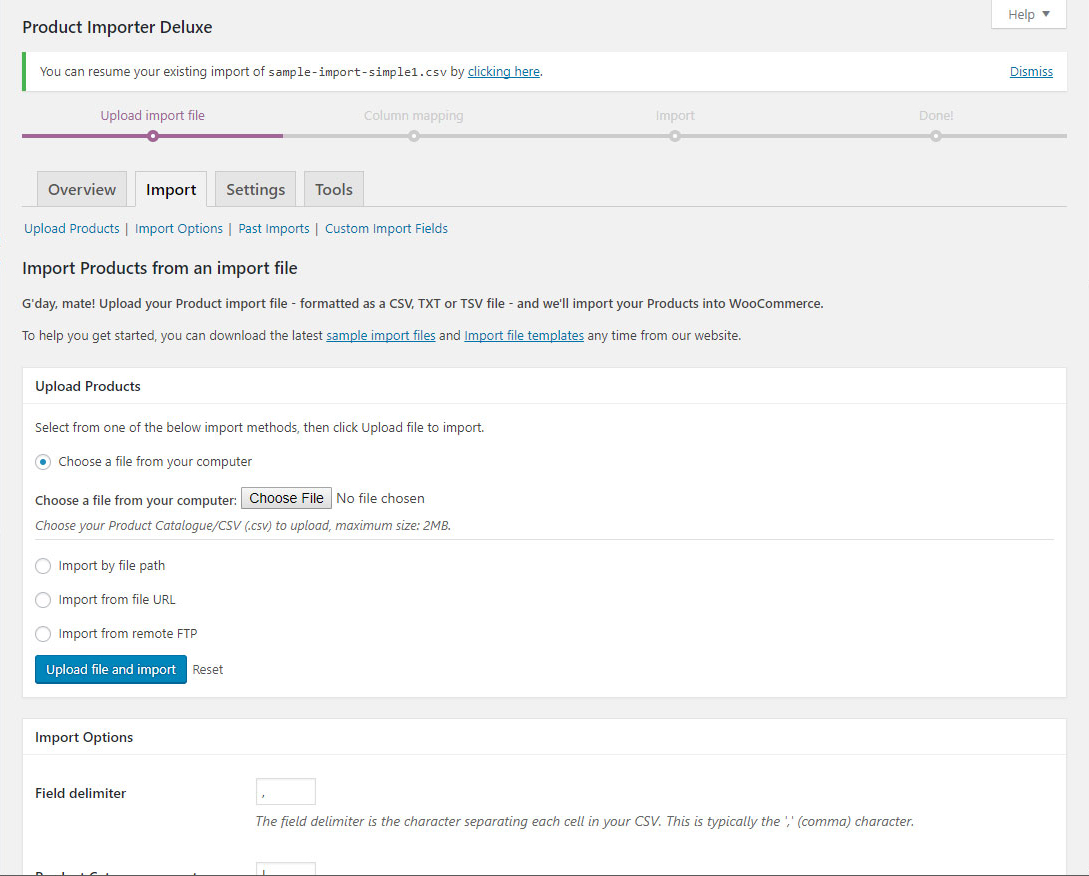Click the Column mapping step marker

[x=413, y=136]
